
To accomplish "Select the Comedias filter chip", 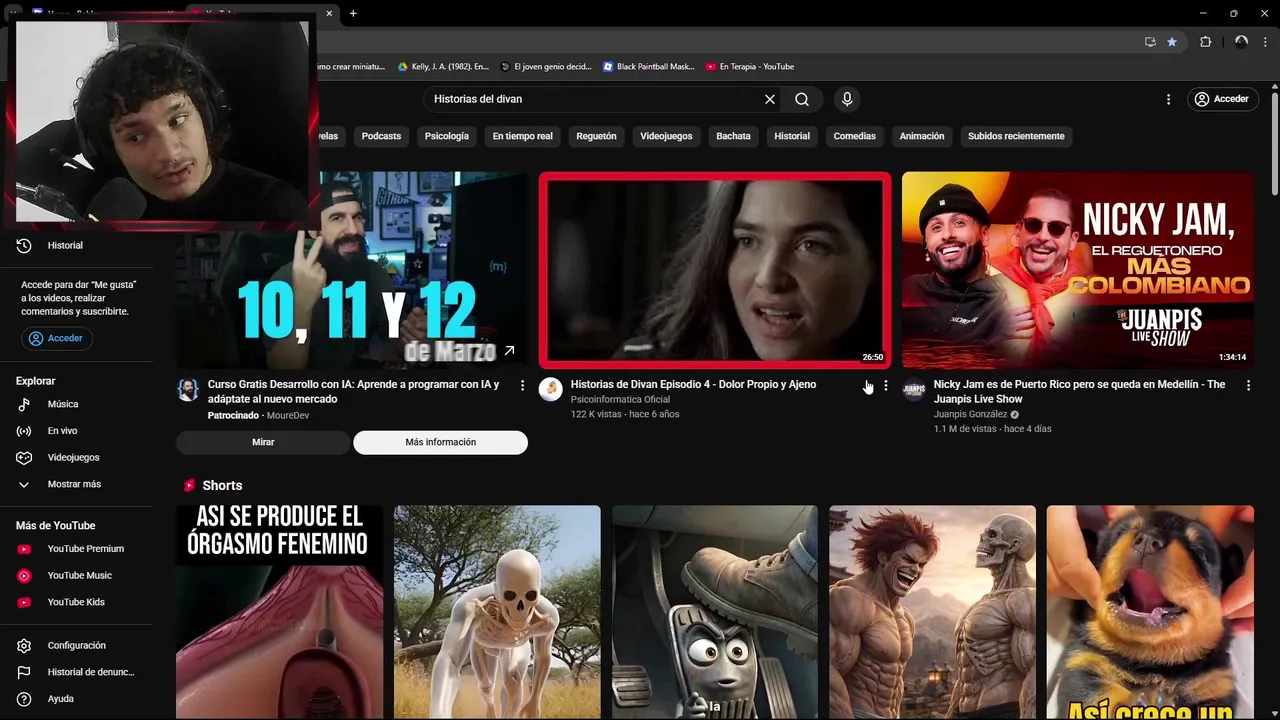I will tap(854, 136).
